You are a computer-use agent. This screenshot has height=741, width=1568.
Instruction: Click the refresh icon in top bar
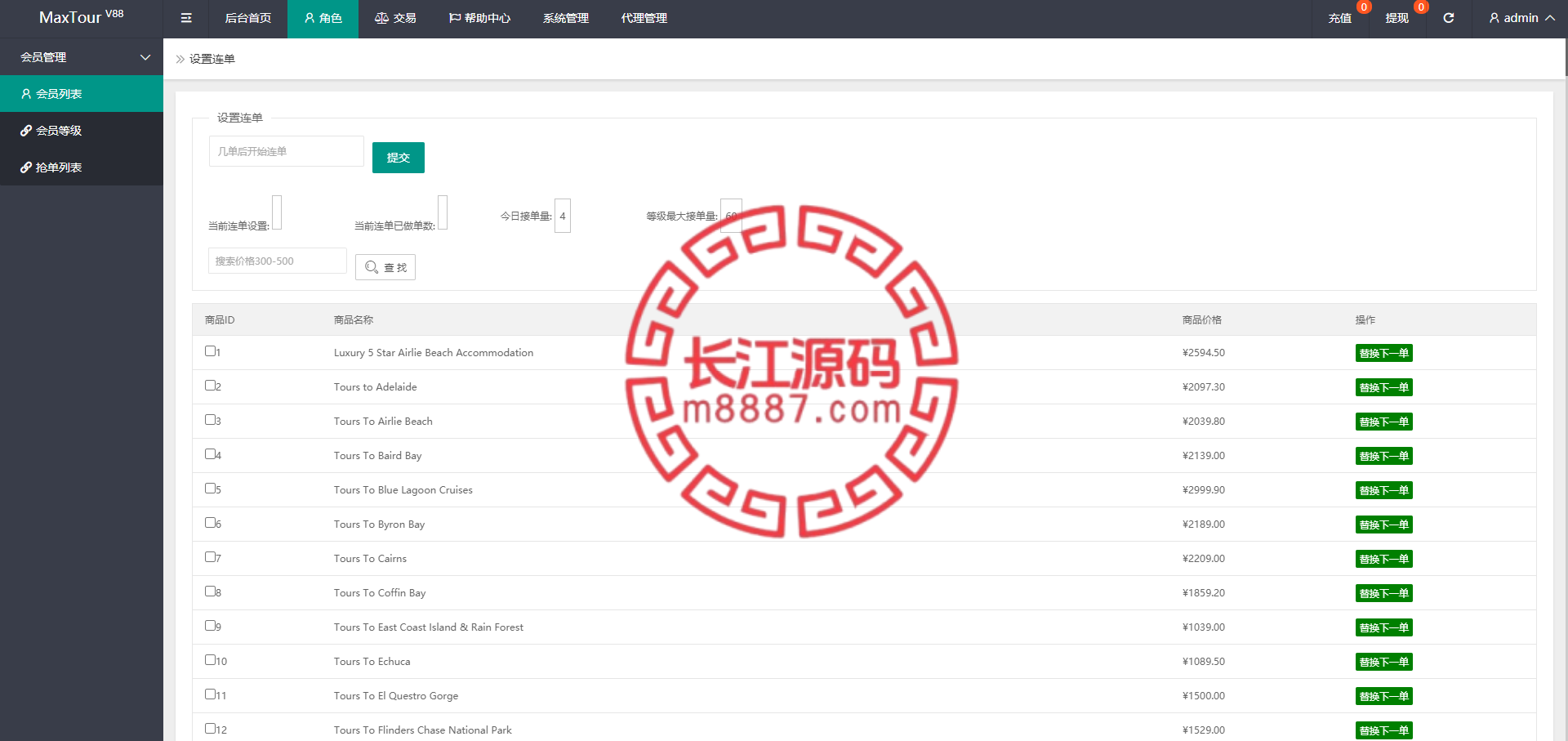pos(1448,18)
